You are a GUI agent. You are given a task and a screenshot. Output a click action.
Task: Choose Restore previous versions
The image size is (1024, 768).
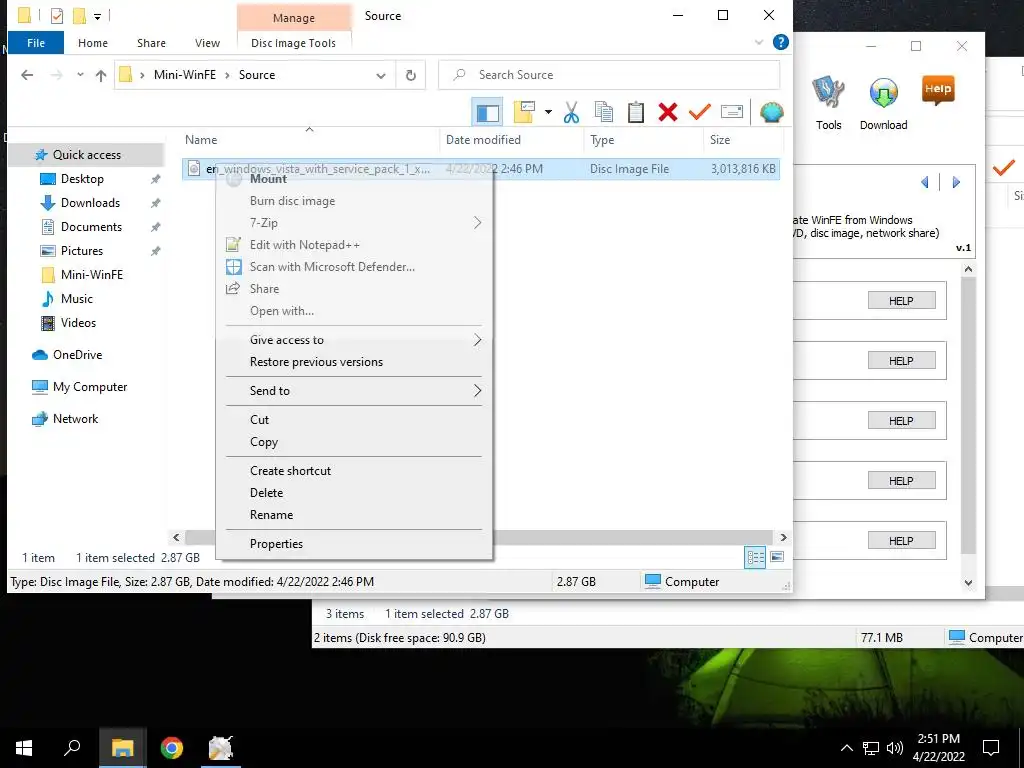click(x=353, y=362)
